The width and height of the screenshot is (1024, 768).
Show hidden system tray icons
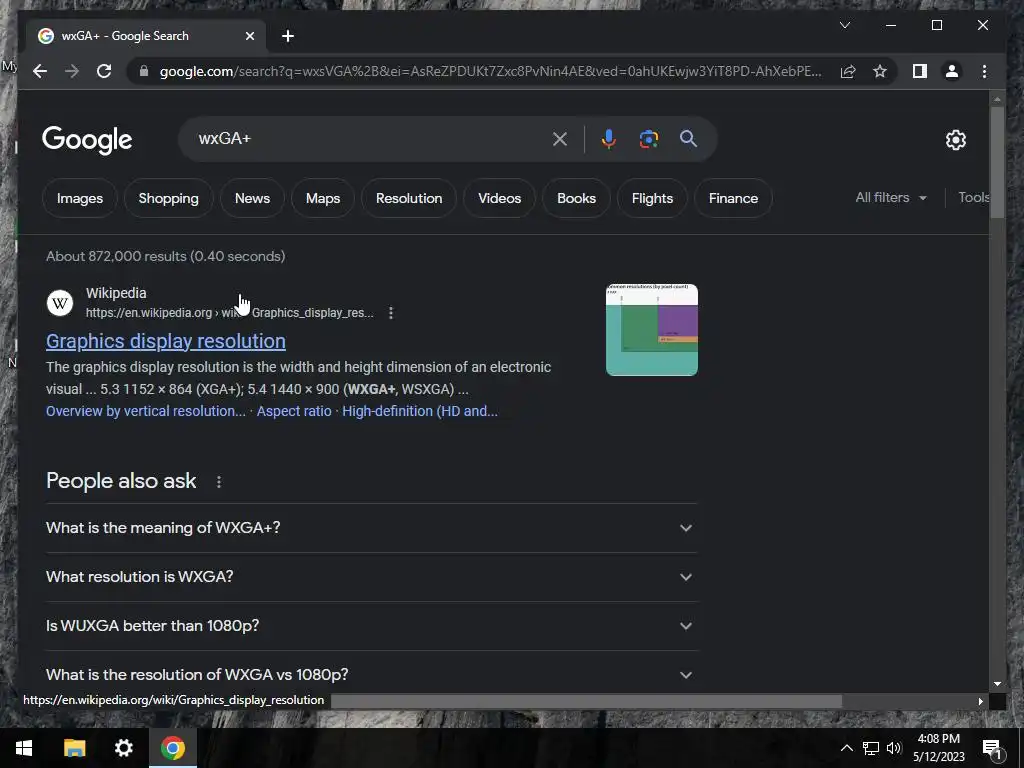coord(846,748)
